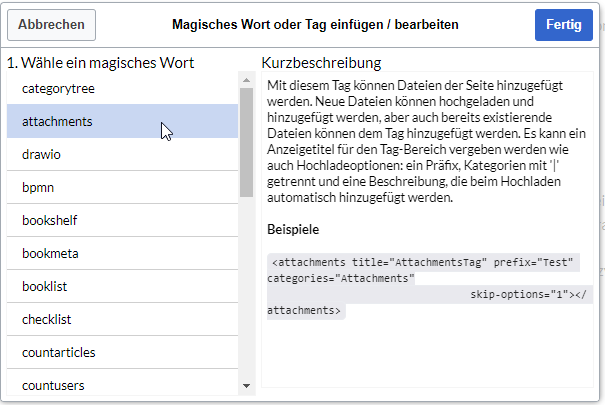The image size is (605, 405).
Task: Click the scrollbar track below the thumb
Action: tap(247, 287)
